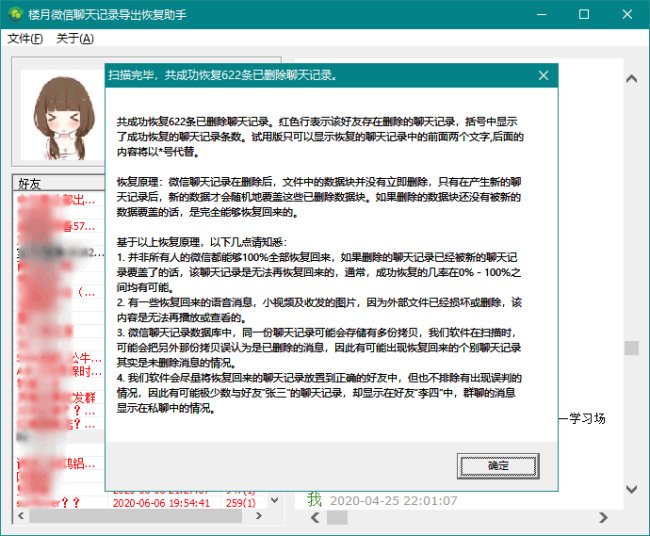The image size is (650, 536).
Task: Click left arrow of friend list horizontal scrollbar
Action: coord(21,516)
